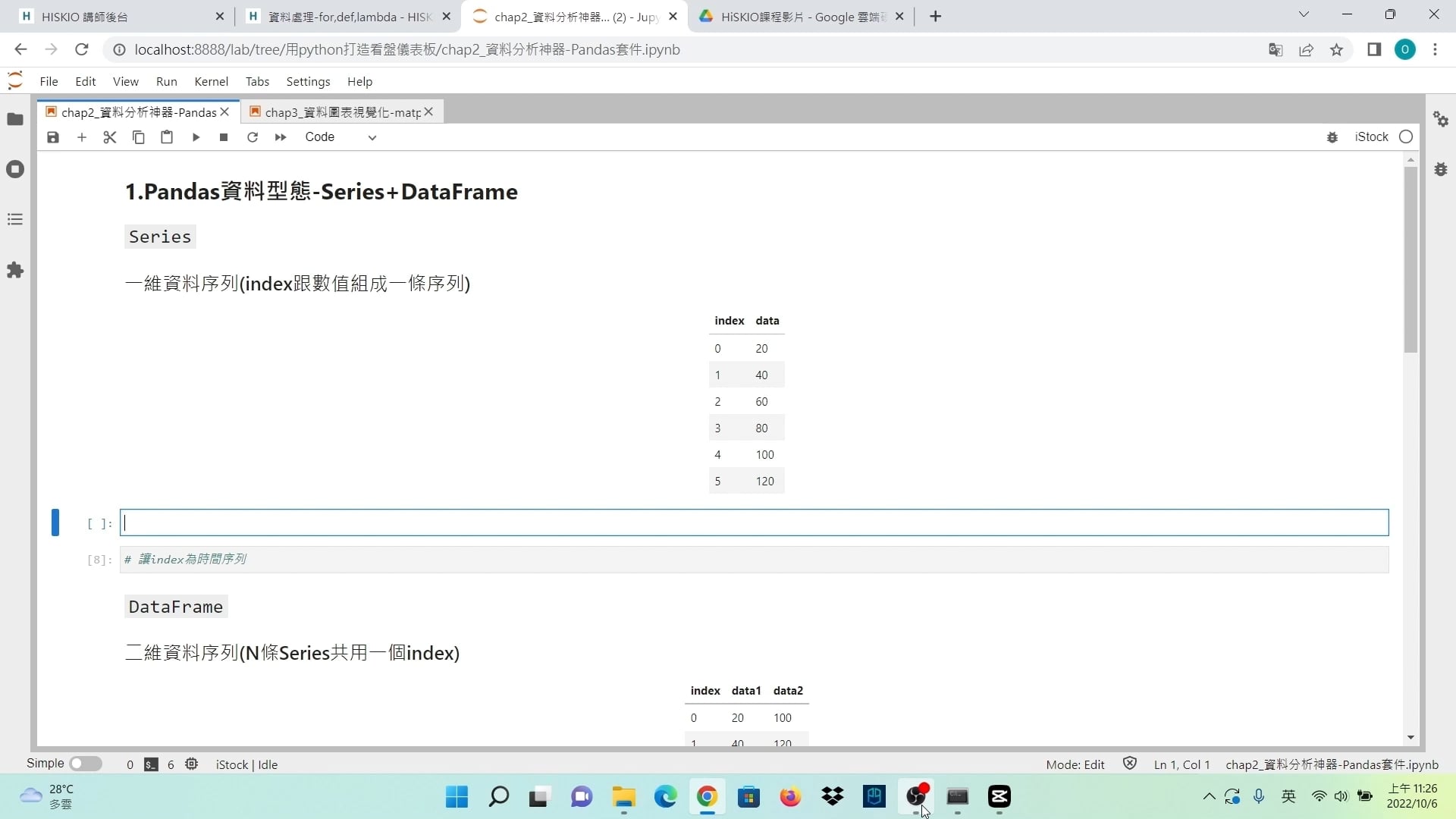The image size is (1456, 819).
Task: Click the iStock kernel name button
Action: point(1371,137)
